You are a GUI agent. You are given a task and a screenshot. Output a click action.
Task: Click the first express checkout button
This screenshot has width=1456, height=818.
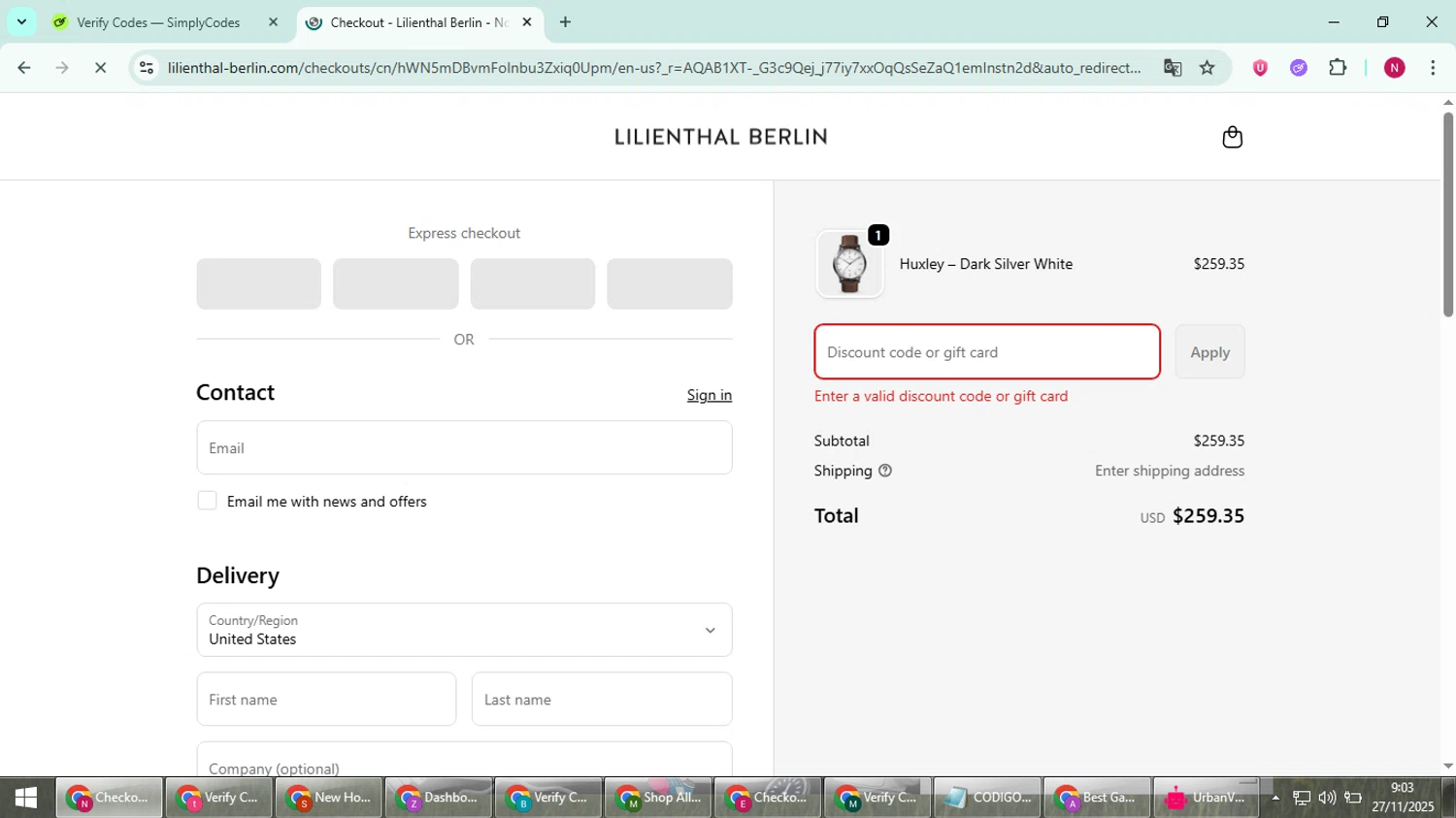click(x=258, y=283)
